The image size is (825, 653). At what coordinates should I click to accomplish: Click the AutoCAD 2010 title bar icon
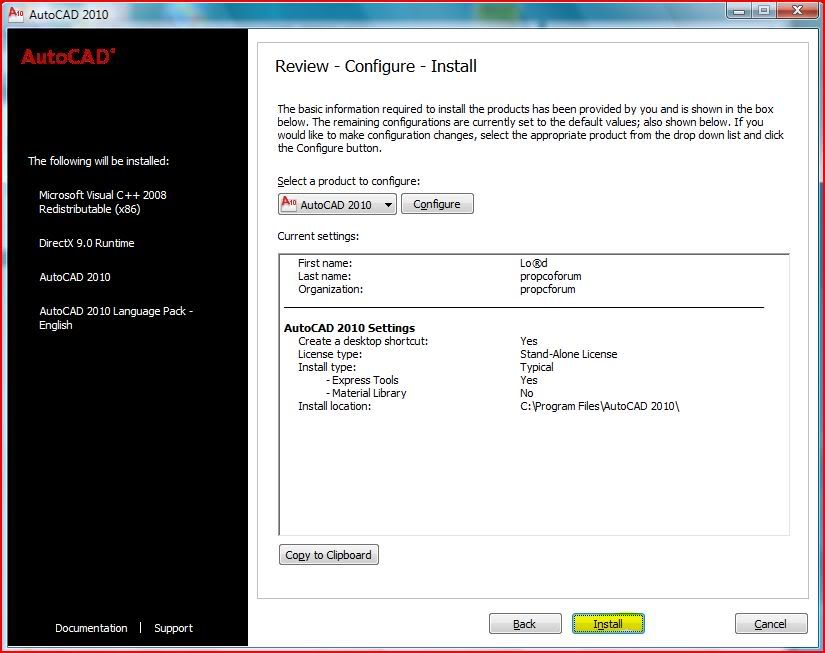pyautogui.click(x=16, y=13)
